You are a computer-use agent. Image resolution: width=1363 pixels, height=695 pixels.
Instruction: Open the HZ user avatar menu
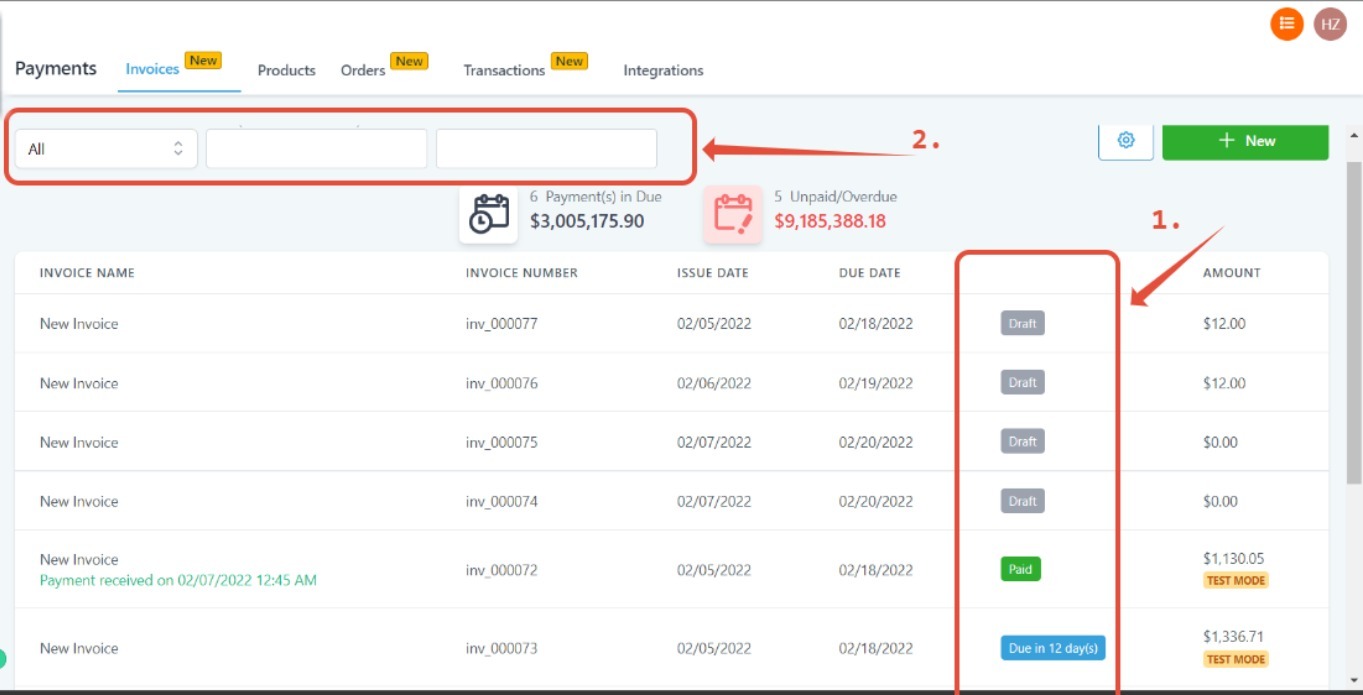pos(1330,24)
